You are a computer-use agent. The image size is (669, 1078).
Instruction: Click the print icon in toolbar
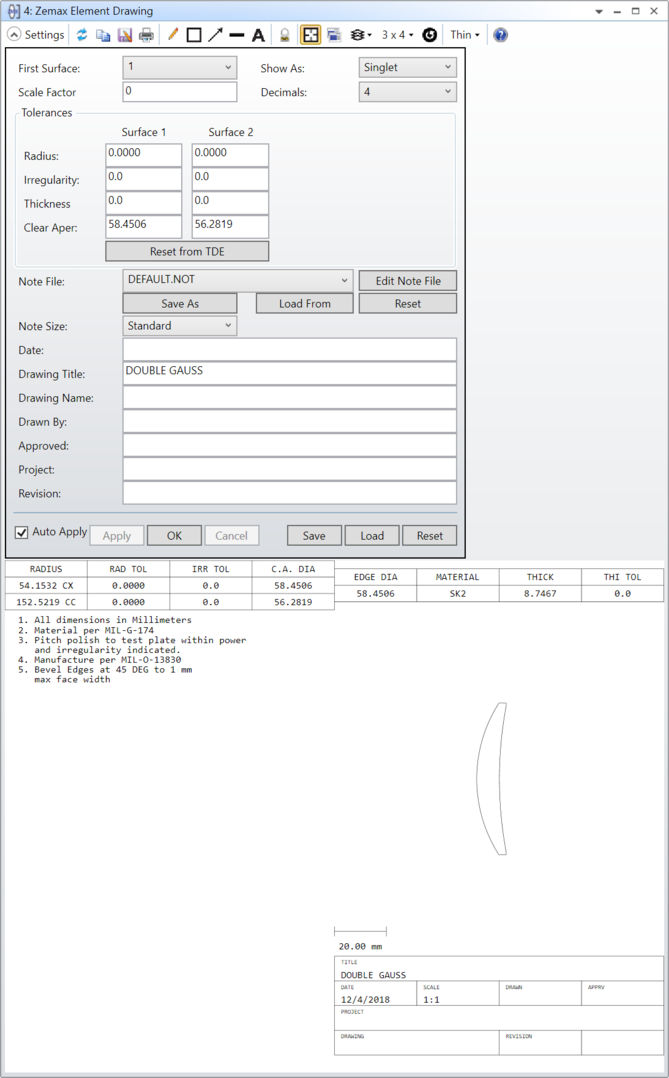(146, 34)
